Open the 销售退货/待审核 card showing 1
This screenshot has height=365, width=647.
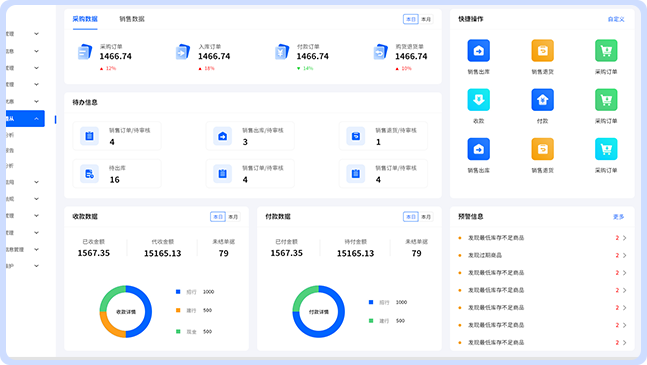(383, 136)
